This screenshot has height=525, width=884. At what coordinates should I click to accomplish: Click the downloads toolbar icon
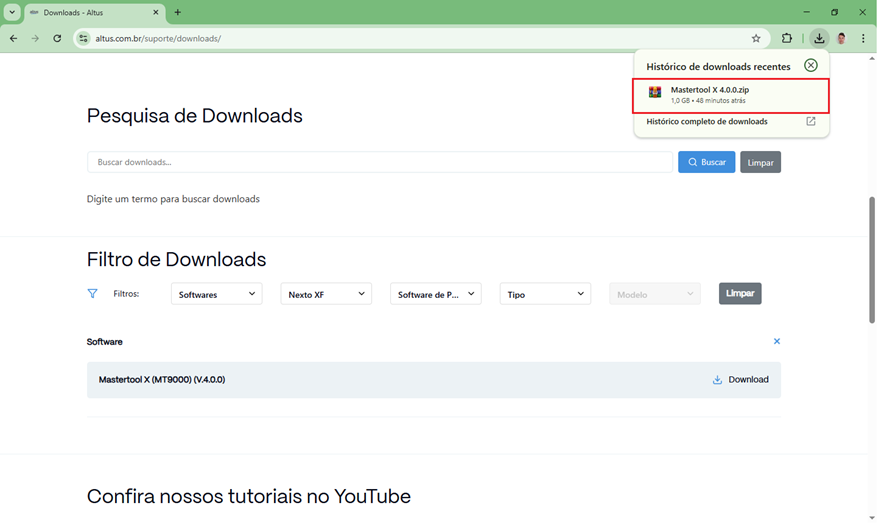(x=819, y=38)
